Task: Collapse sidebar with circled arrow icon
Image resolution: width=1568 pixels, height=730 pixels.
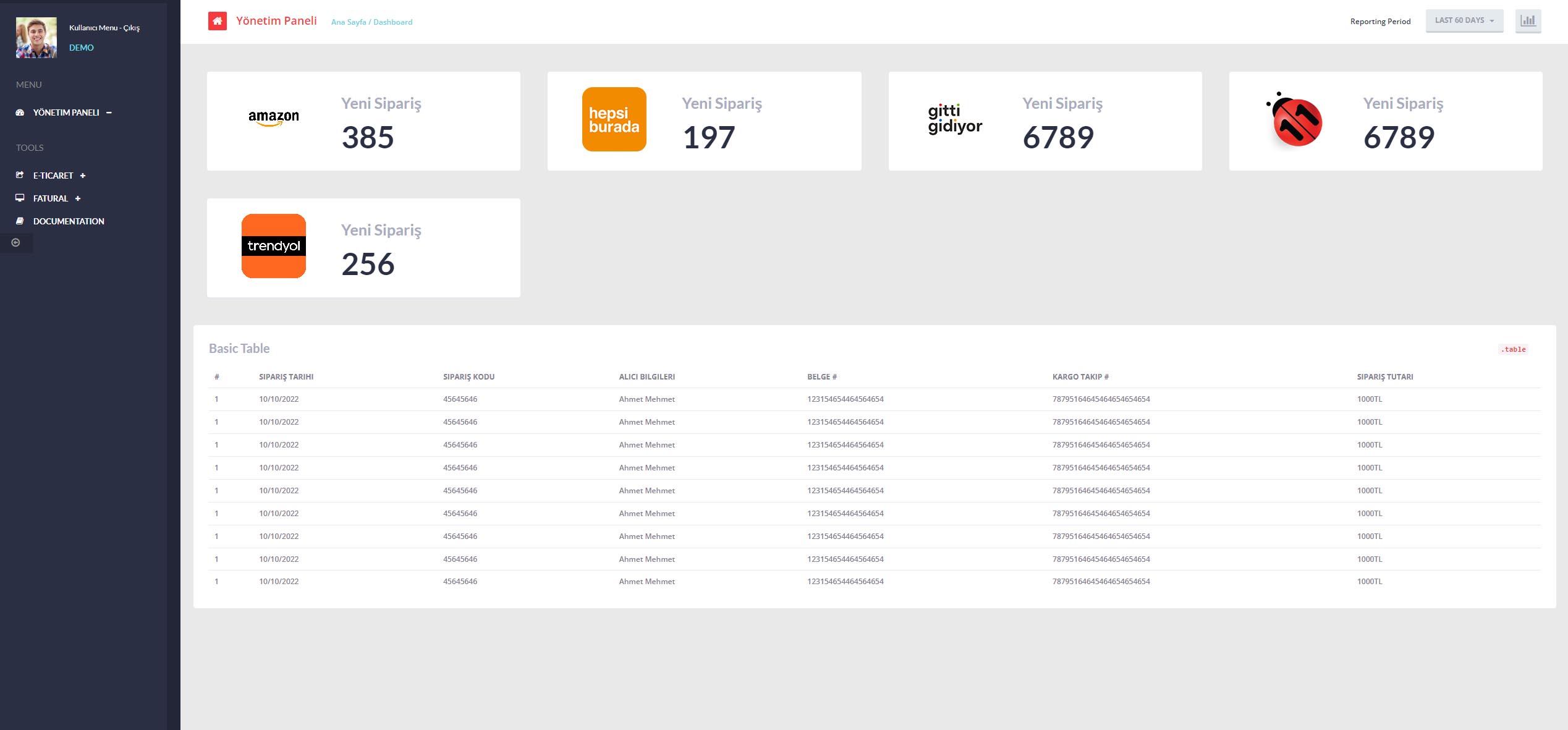Action: pos(16,243)
